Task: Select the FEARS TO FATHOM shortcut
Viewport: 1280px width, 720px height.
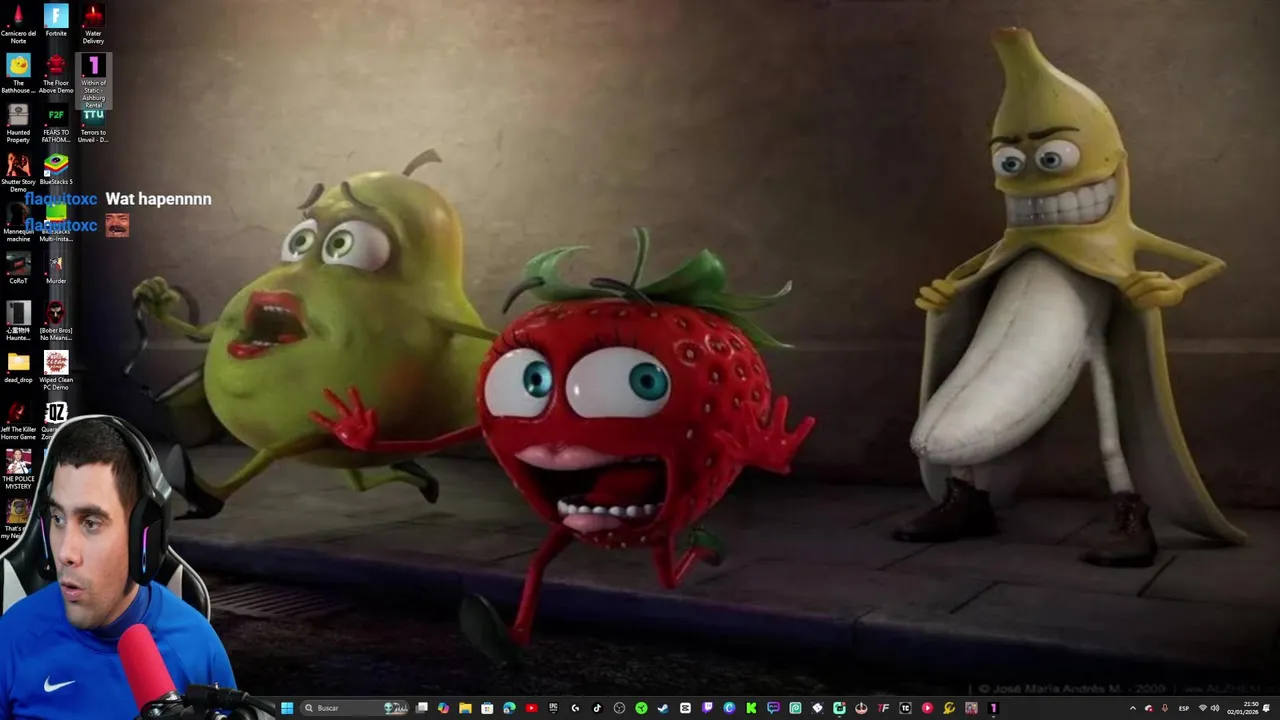Action: click(56, 123)
